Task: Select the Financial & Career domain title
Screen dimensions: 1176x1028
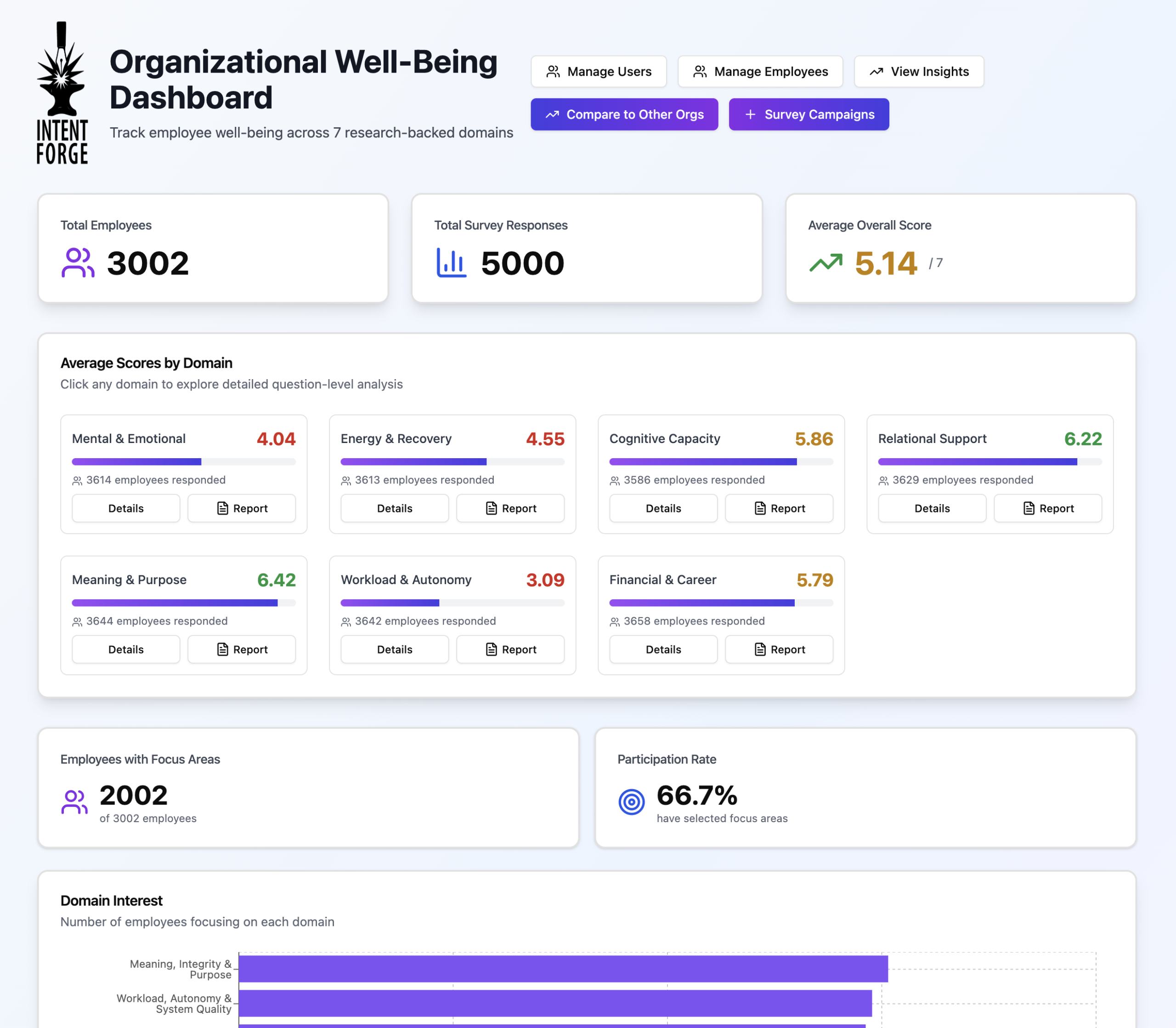Action: point(662,580)
